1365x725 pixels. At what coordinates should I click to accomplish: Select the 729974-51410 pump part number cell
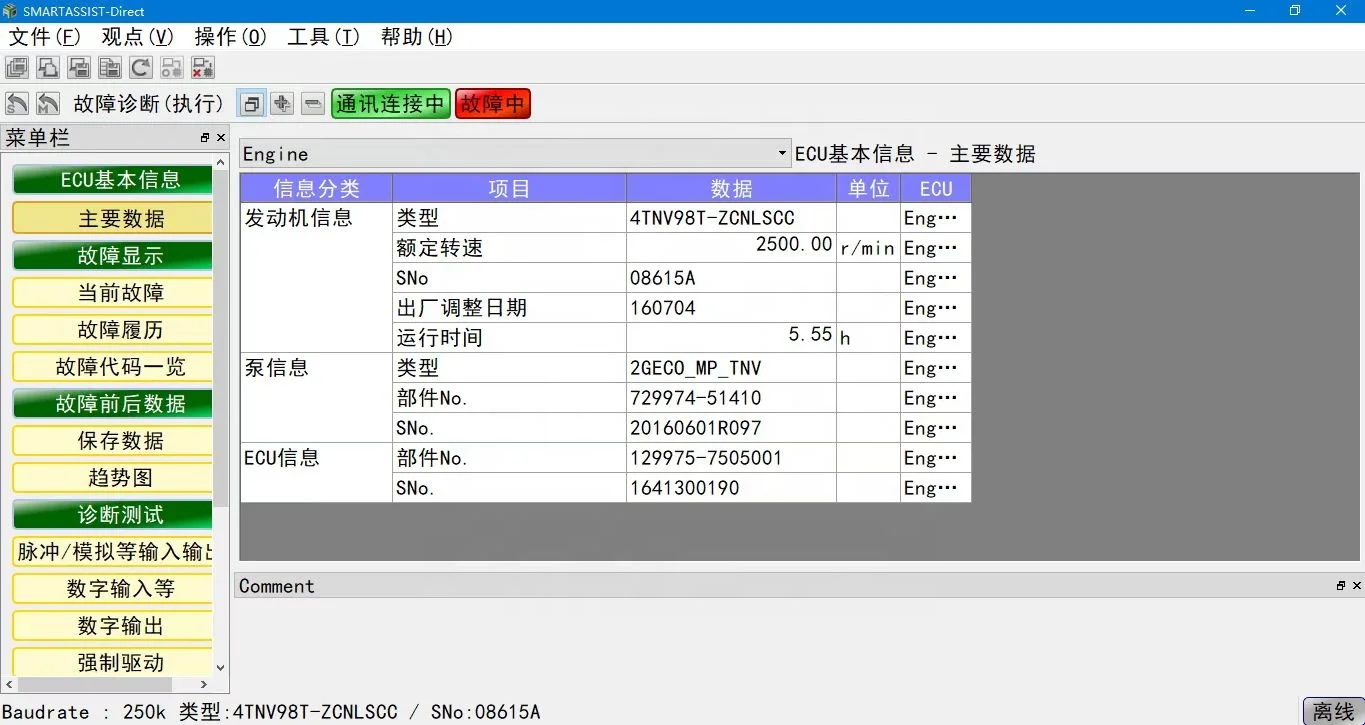[x=732, y=398]
